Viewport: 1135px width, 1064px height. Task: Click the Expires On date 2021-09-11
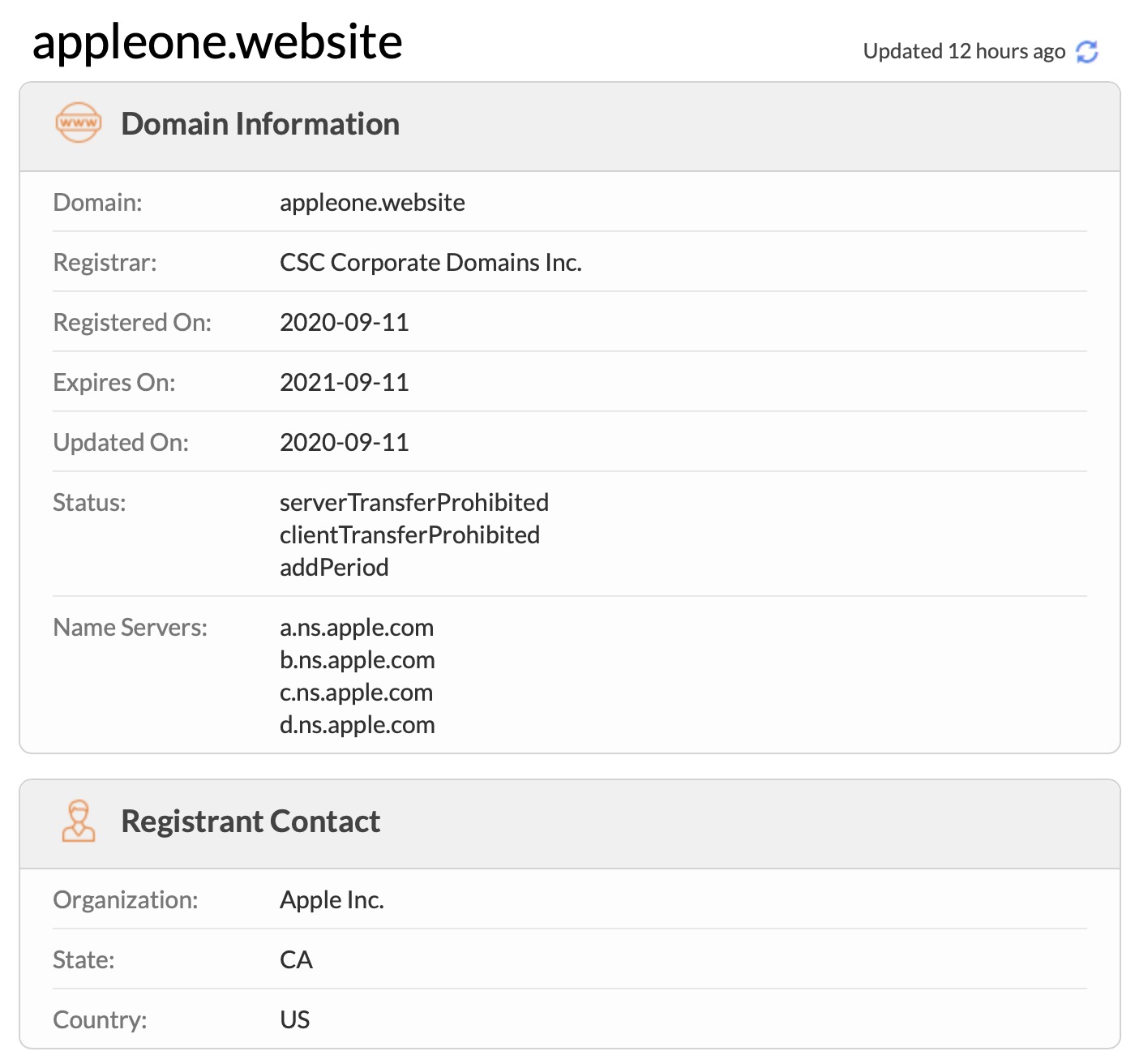(345, 382)
